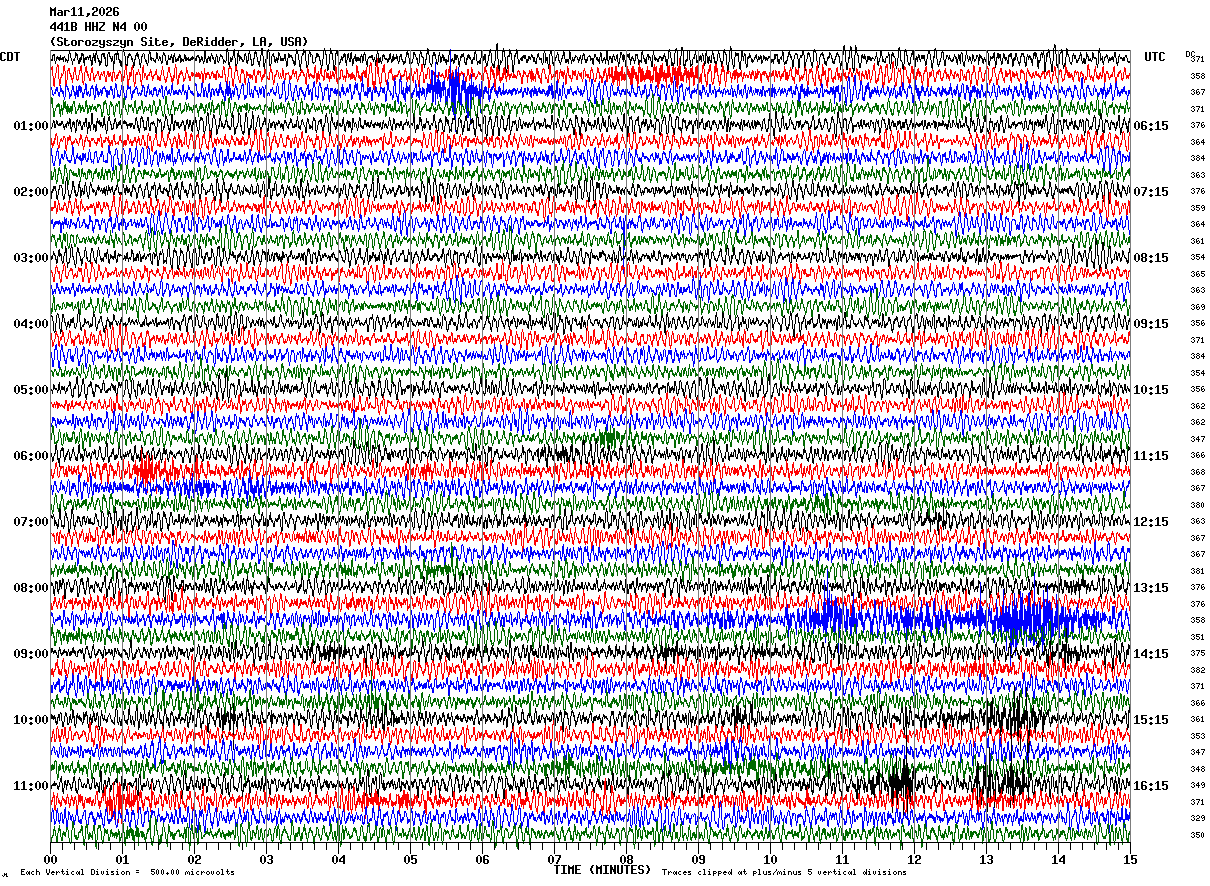Click the 16:15 UTC time label
This screenshot has height=886, width=1210.
click(1151, 786)
